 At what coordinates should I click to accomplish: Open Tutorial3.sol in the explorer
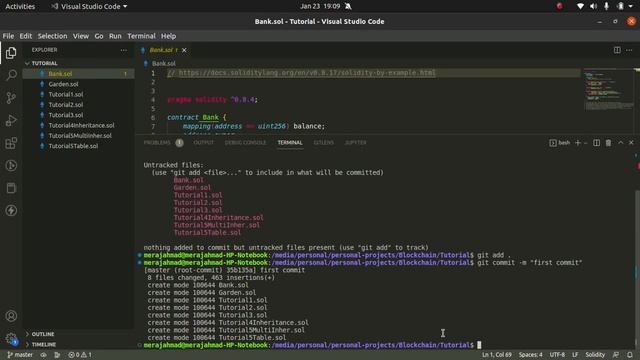(x=78, y=115)
